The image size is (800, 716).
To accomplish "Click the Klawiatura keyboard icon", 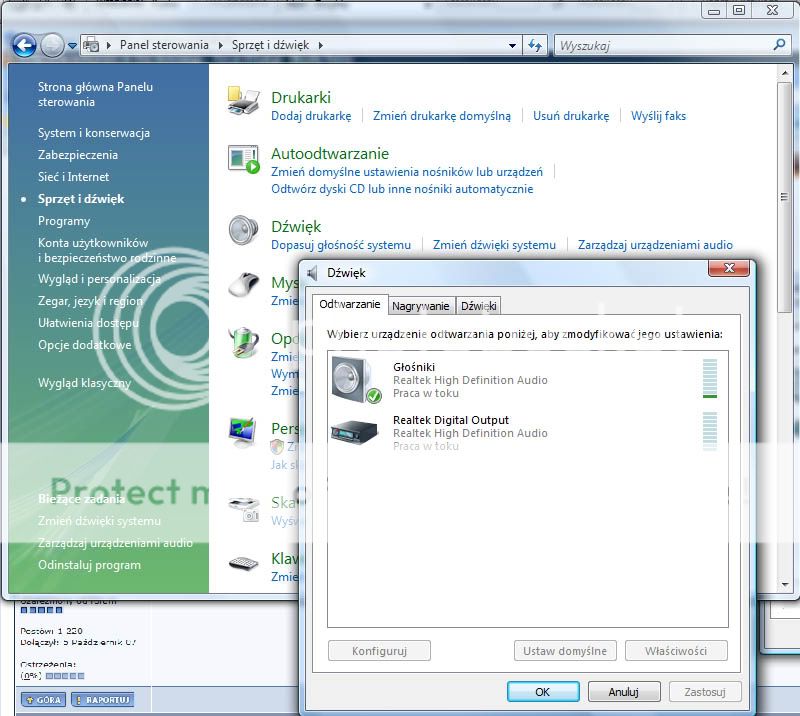I will 243,564.
